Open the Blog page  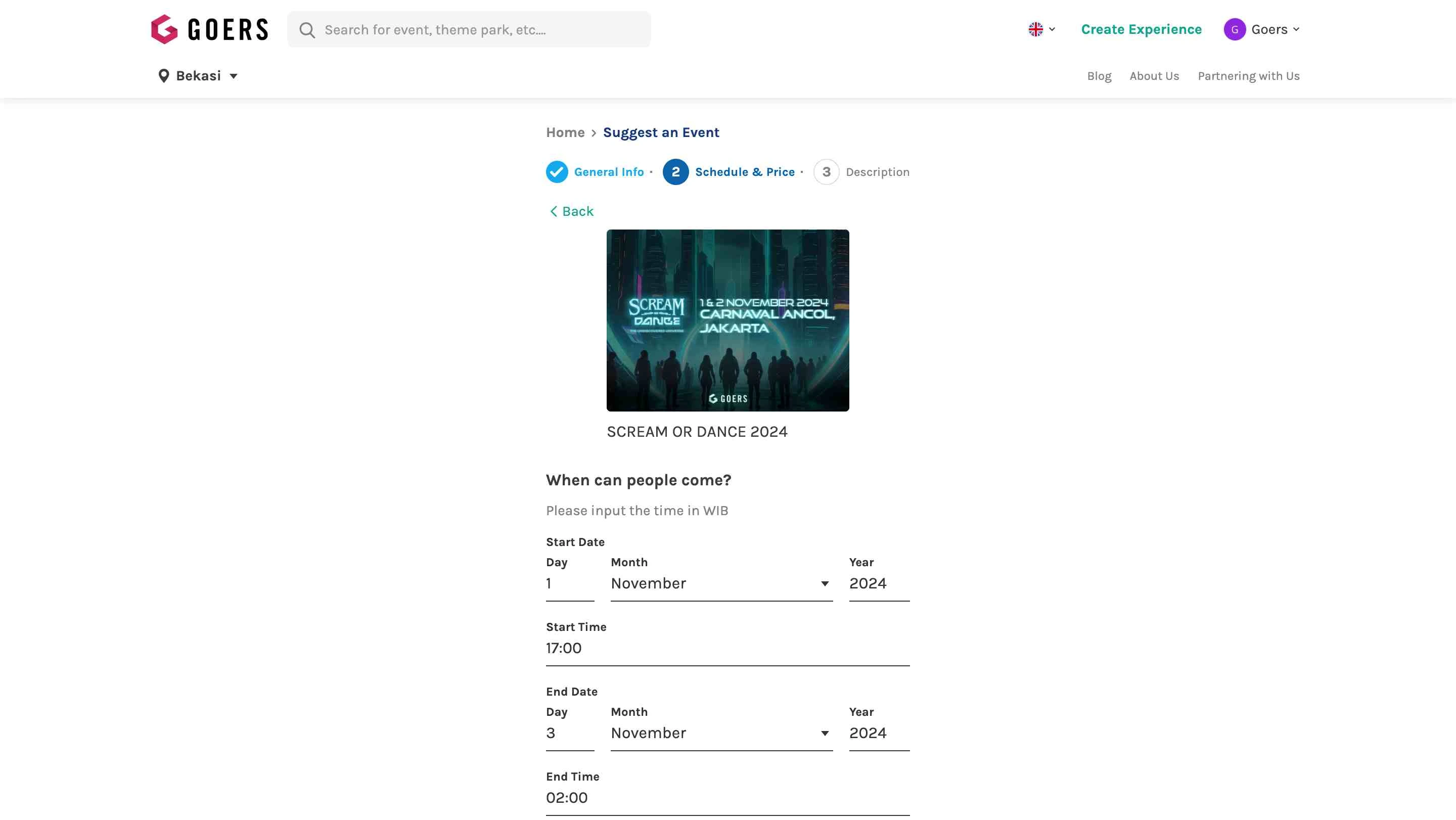pos(1099,76)
